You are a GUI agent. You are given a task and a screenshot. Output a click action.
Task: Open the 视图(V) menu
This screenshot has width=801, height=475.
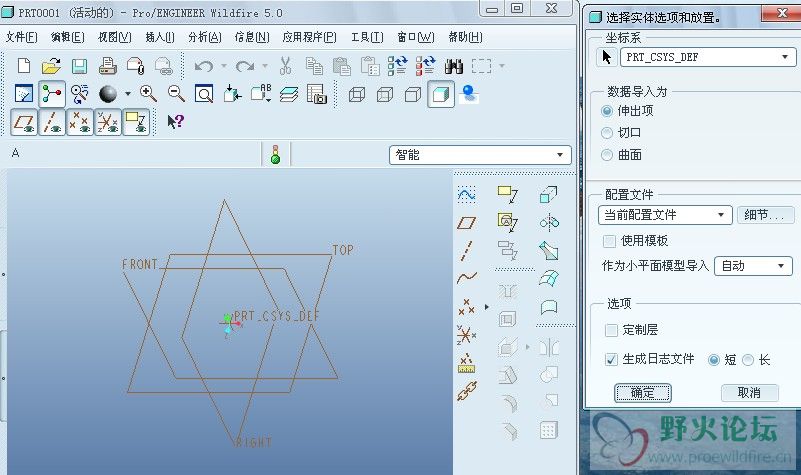click(114, 37)
